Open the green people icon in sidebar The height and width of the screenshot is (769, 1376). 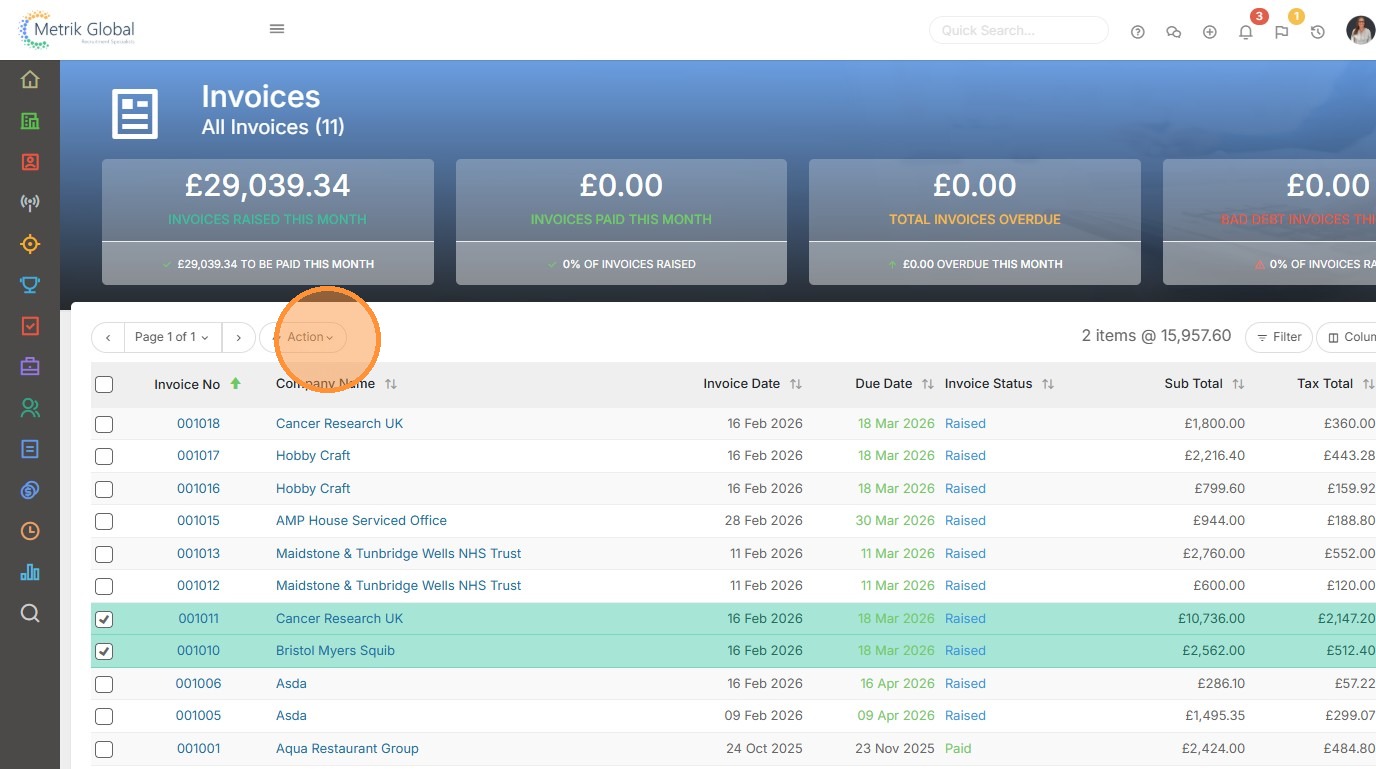pyautogui.click(x=30, y=408)
